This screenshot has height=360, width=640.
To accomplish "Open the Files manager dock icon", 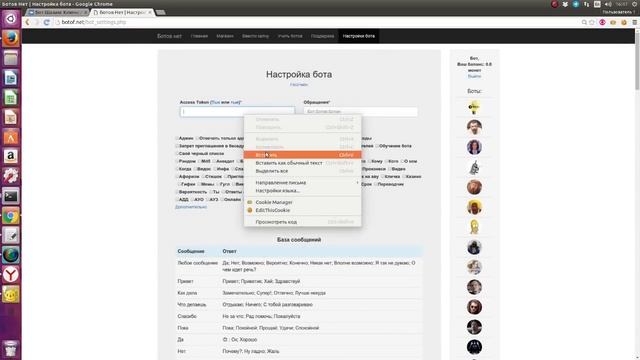I will pos(11,58).
